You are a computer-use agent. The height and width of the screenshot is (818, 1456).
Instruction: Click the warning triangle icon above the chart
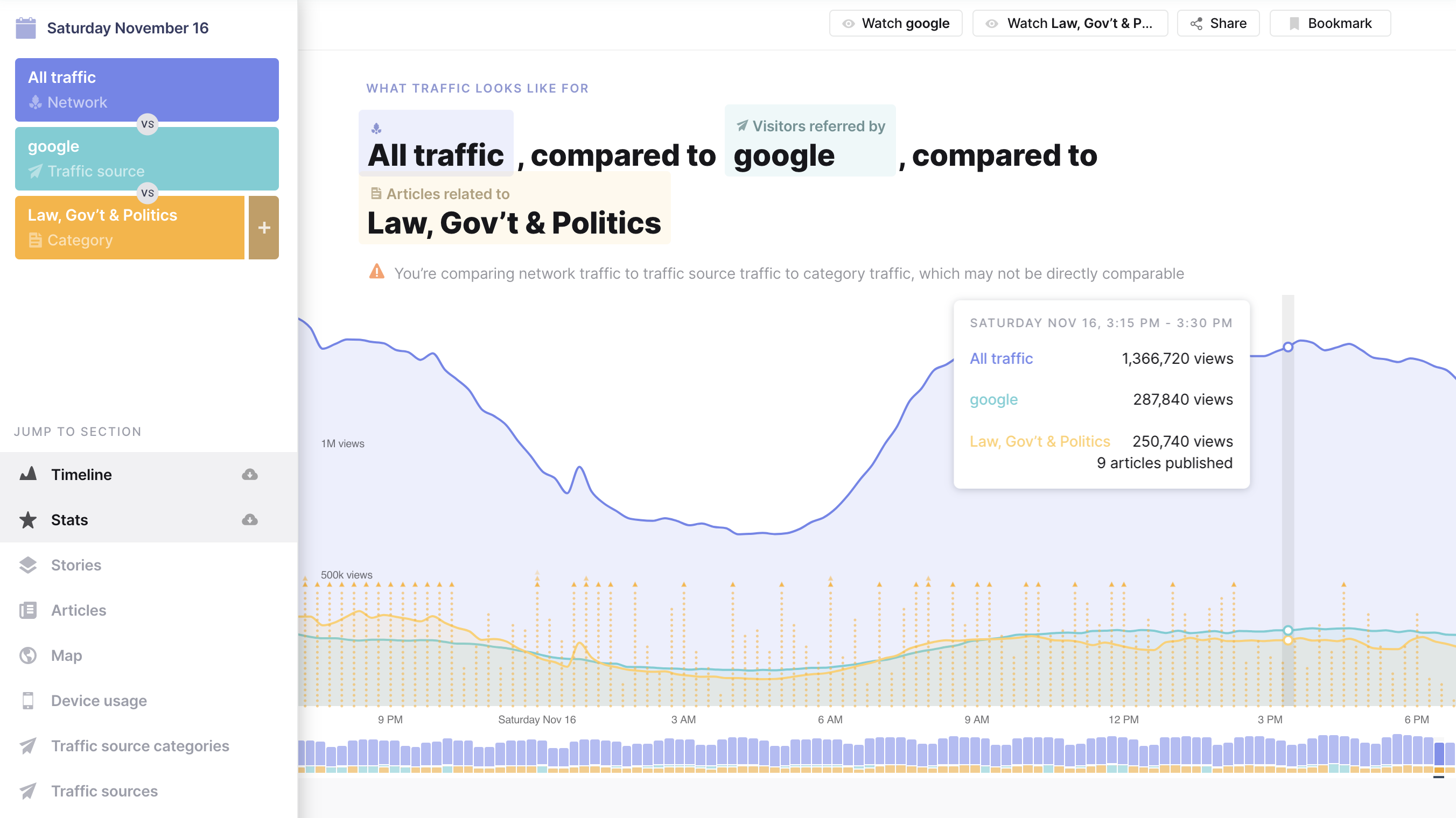(377, 272)
